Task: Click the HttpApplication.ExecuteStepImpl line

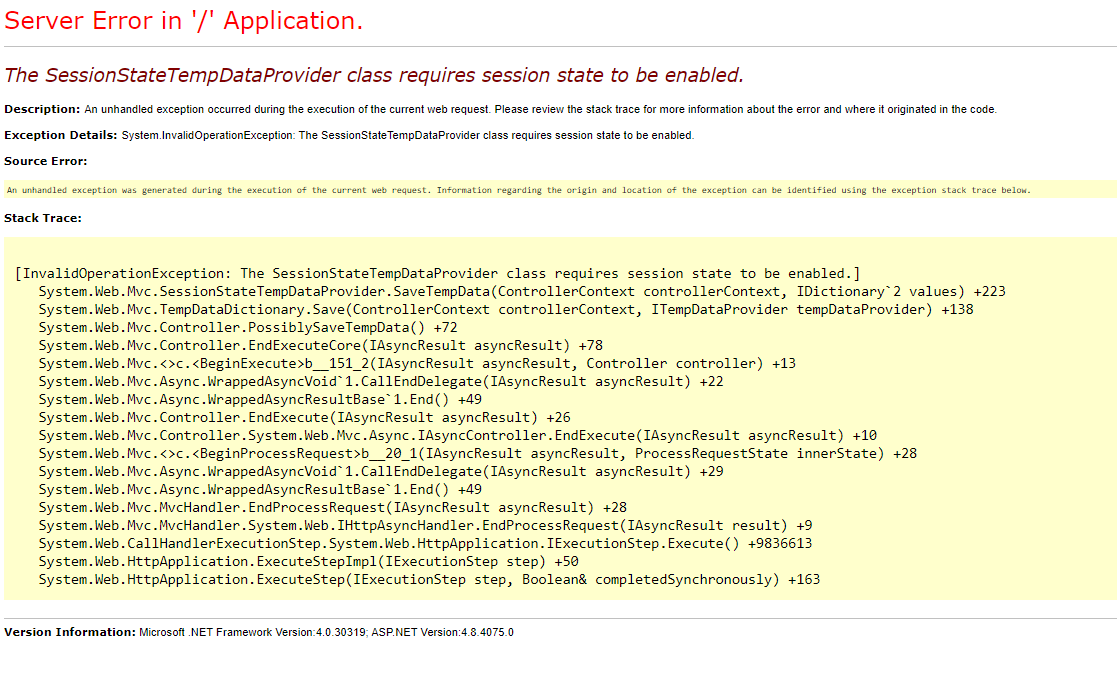Action: (x=300, y=561)
